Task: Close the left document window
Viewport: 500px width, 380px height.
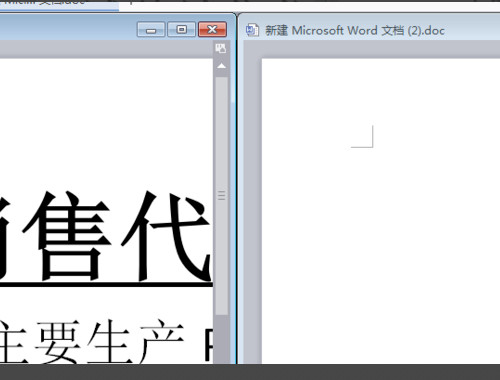Action: (212, 30)
